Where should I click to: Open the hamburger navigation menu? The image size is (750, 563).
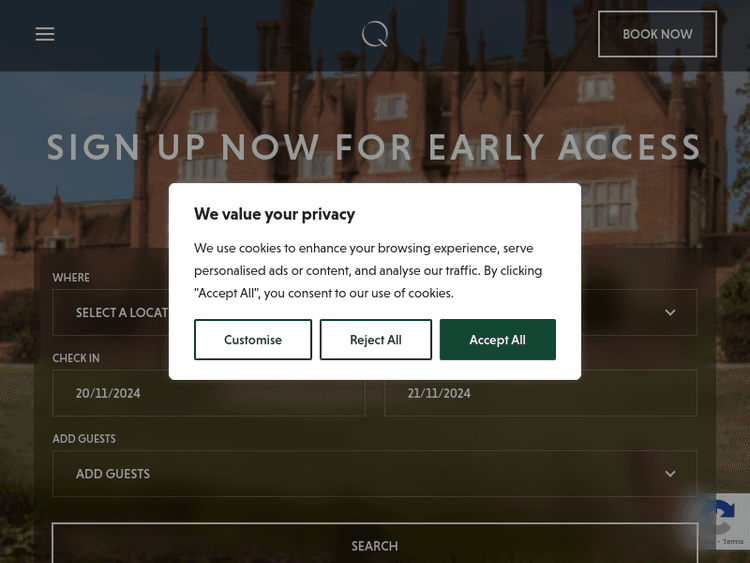click(x=45, y=34)
